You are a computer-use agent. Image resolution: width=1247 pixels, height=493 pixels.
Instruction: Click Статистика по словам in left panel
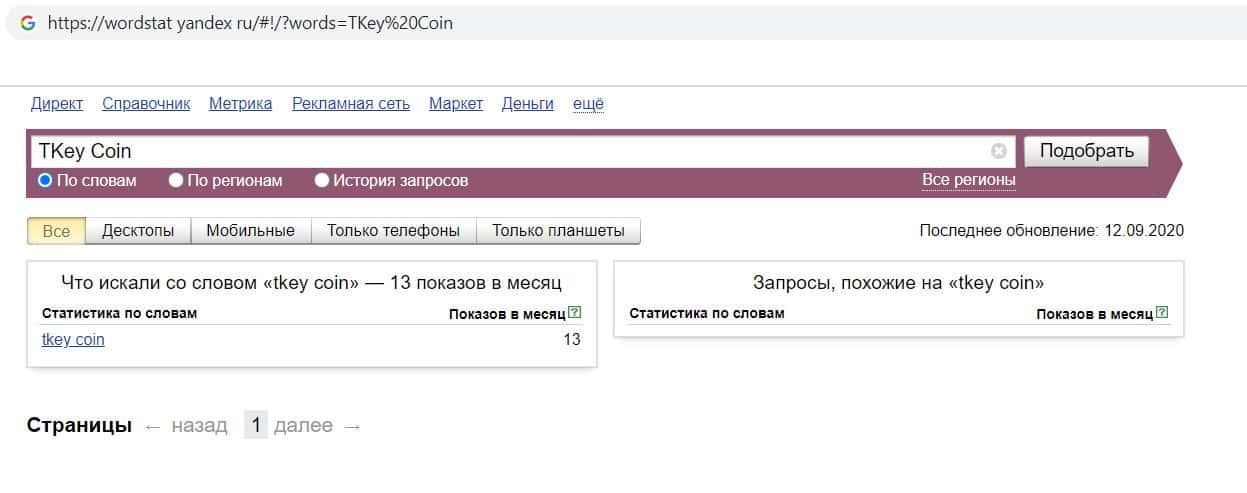tap(119, 313)
